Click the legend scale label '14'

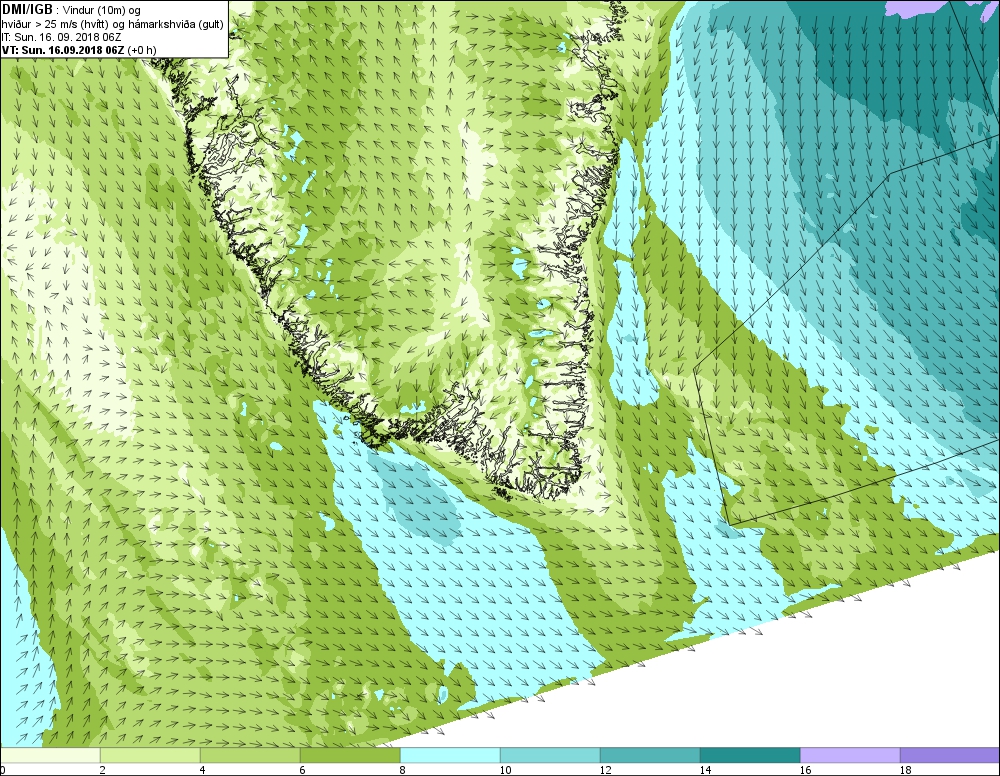point(705,770)
